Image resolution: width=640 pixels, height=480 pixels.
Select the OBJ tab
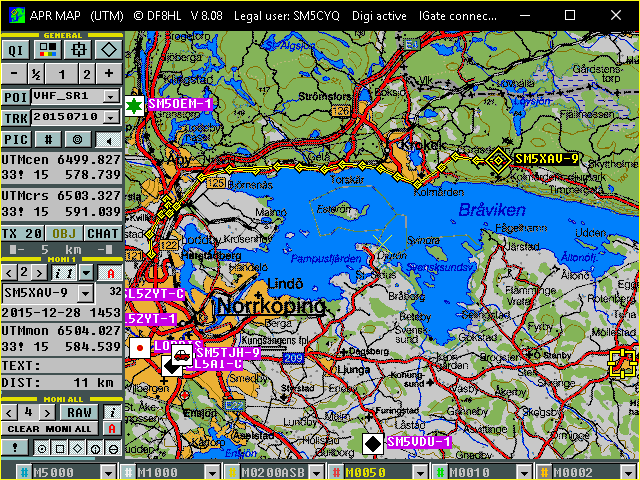tap(62, 234)
